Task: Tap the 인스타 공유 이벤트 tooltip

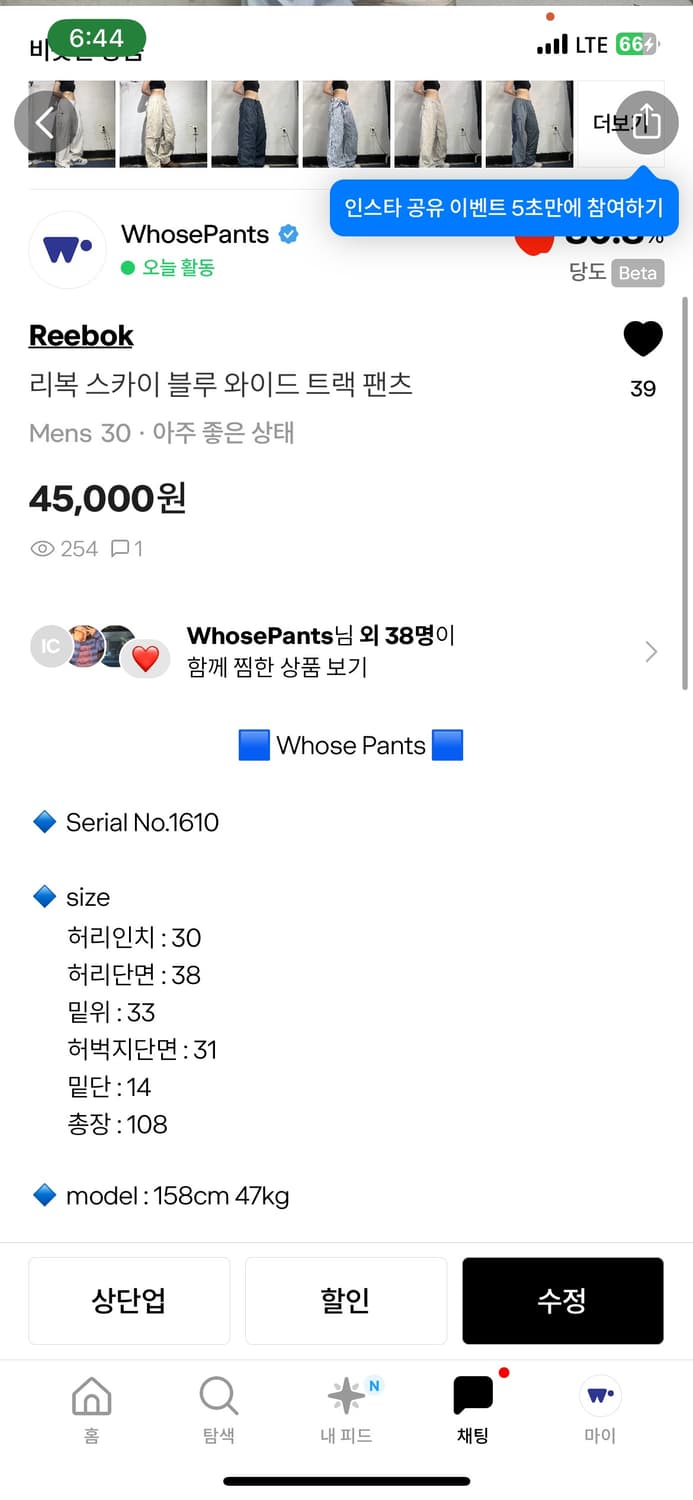Action: coord(504,208)
